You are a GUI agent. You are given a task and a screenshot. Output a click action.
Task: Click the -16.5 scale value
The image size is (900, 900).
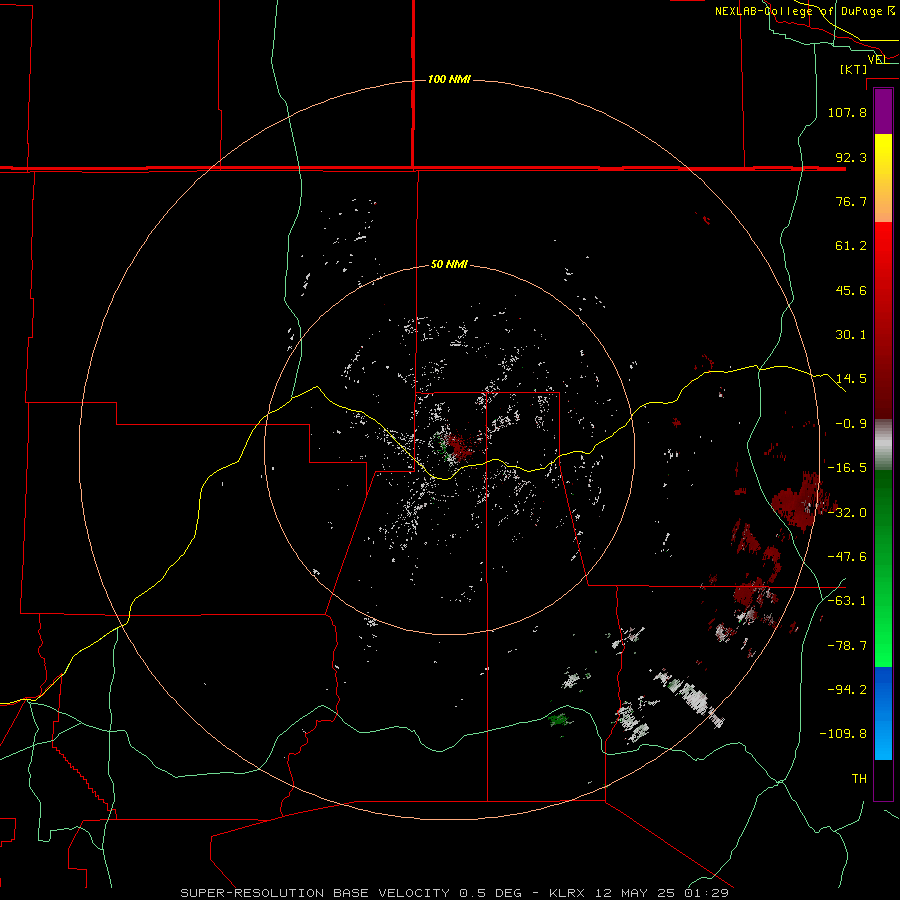pyautogui.click(x=847, y=468)
